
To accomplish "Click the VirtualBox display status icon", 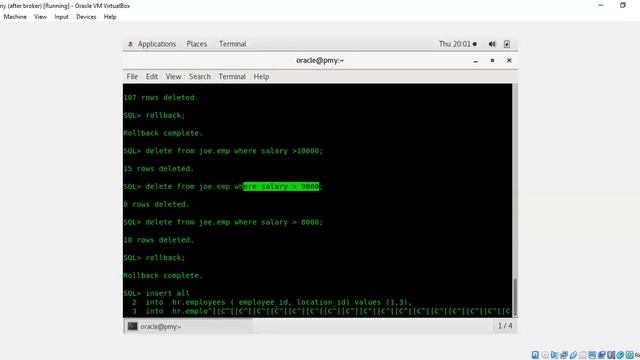I will click(x=592, y=355).
